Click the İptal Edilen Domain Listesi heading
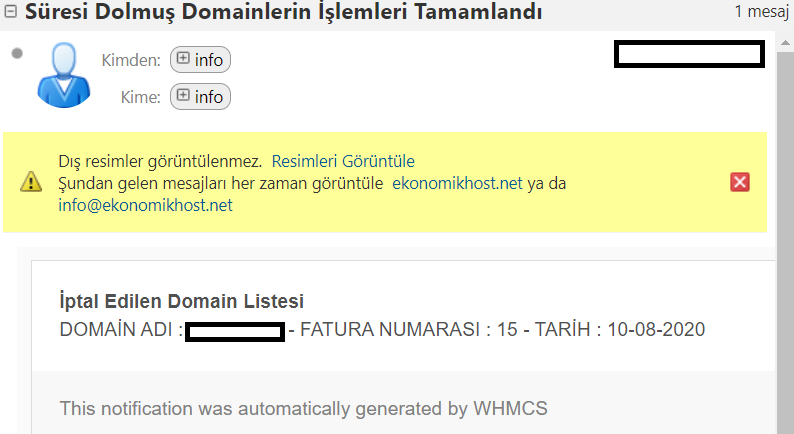794x434 pixels. (x=182, y=301)
